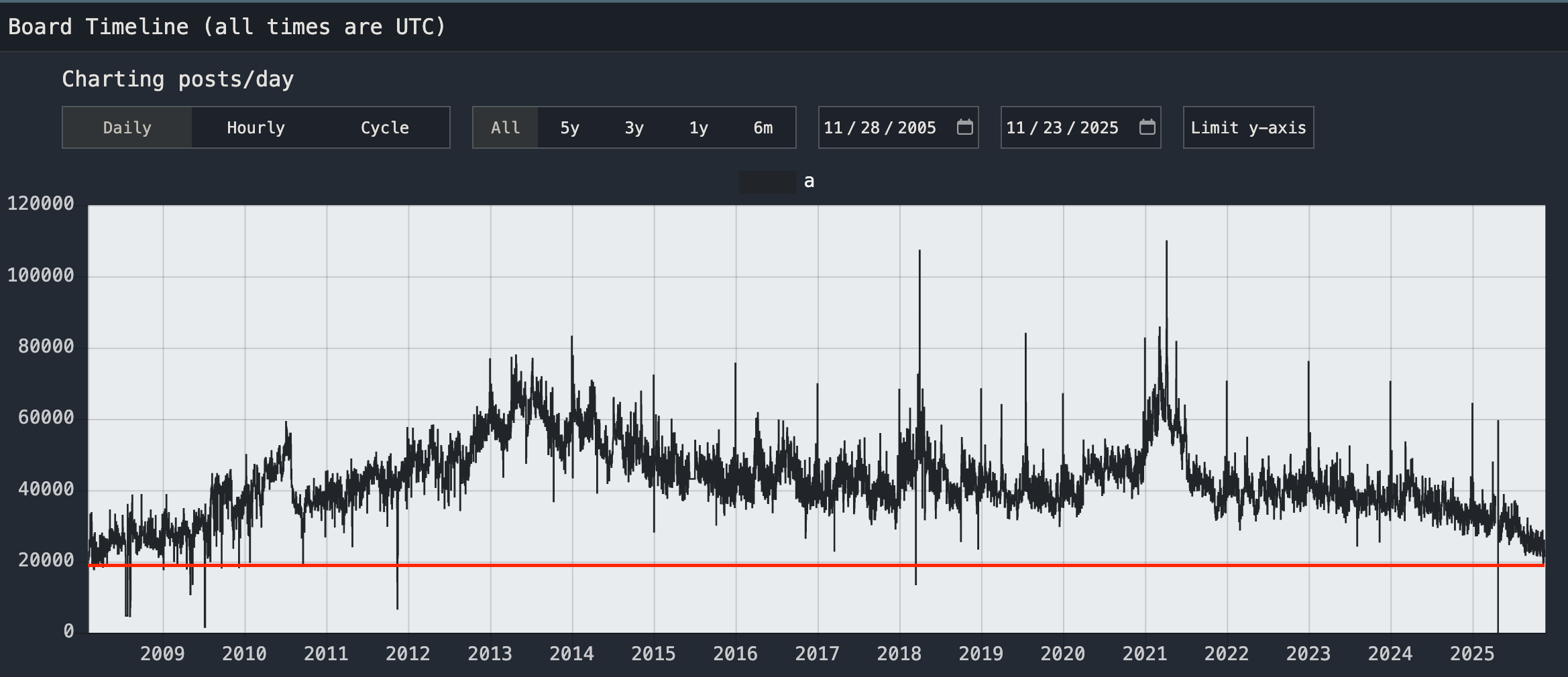1568x677 pixels.
Task: Click the y-axis label "0"
Action: click(x=68, y=631)
